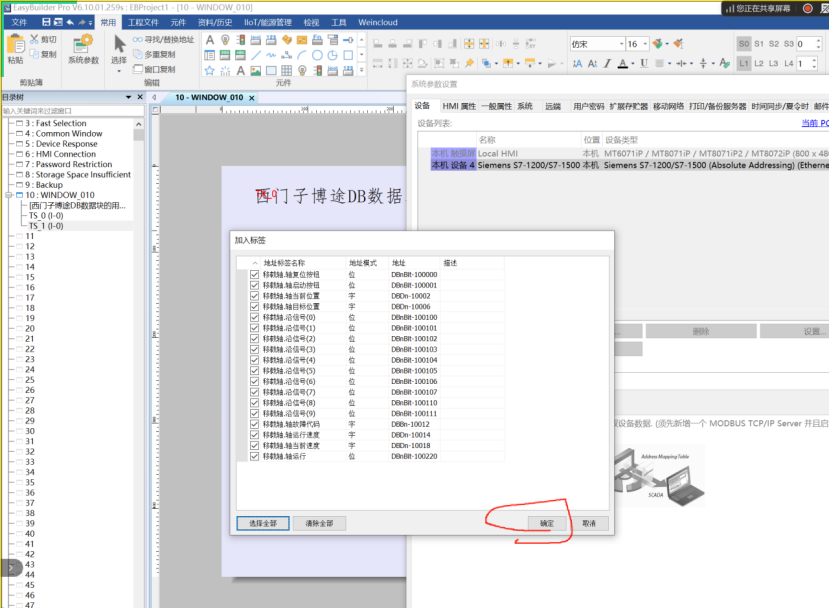Open System Parameters (系统参数) icon
This screenshot has height=608, width=829.
coord(83,44)
